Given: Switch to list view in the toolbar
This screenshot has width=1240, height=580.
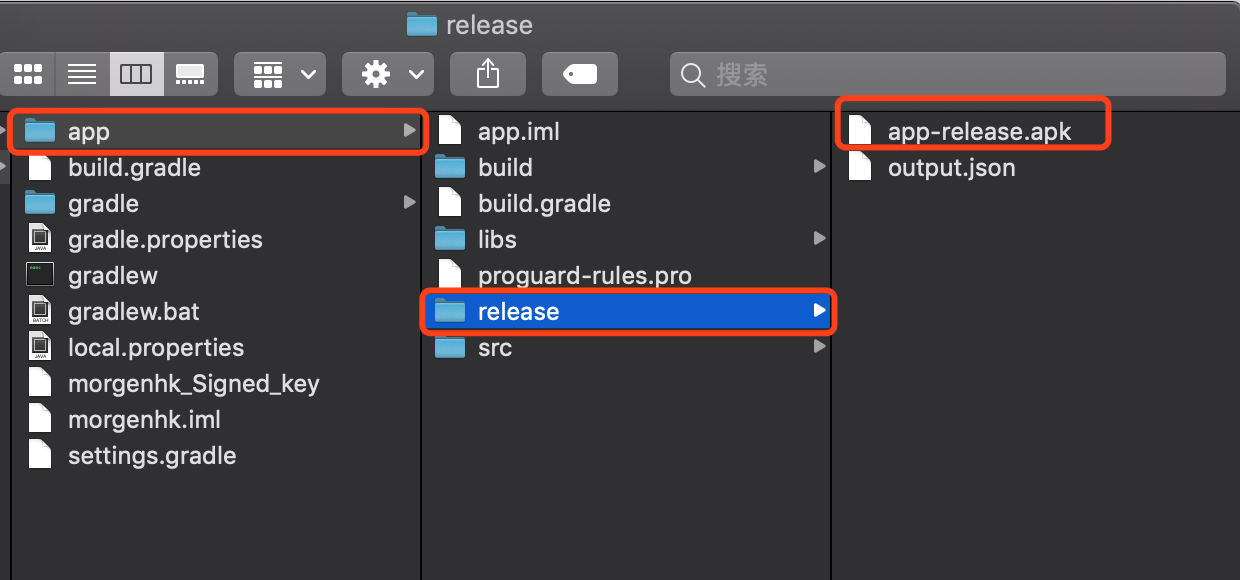Looking at the screenshot, I should pyautogui.click(x=82, y=74).
